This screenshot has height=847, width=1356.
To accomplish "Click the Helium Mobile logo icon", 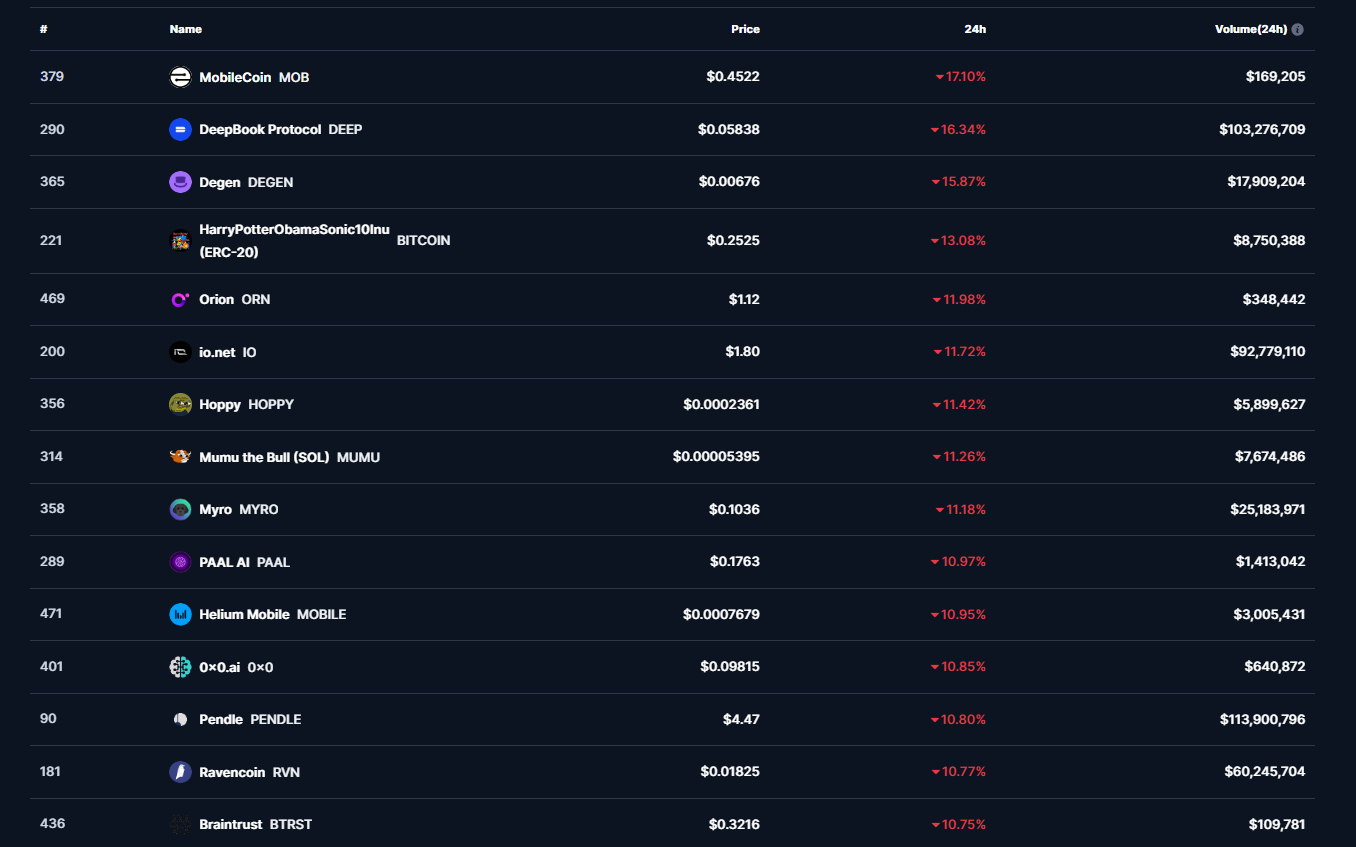I will pyautogui.click(x=180, y=614).
